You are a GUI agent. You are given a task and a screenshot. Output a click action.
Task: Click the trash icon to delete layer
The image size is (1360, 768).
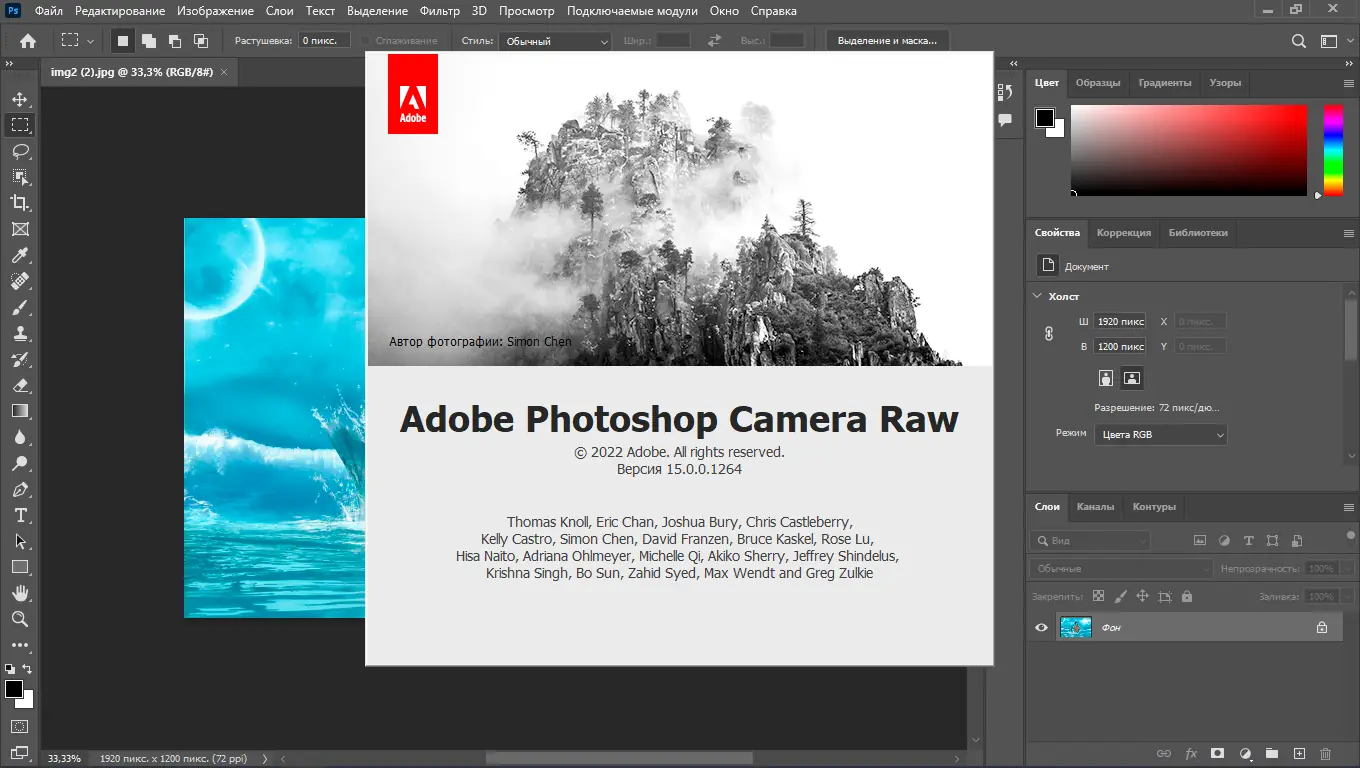click(1326, 753)
